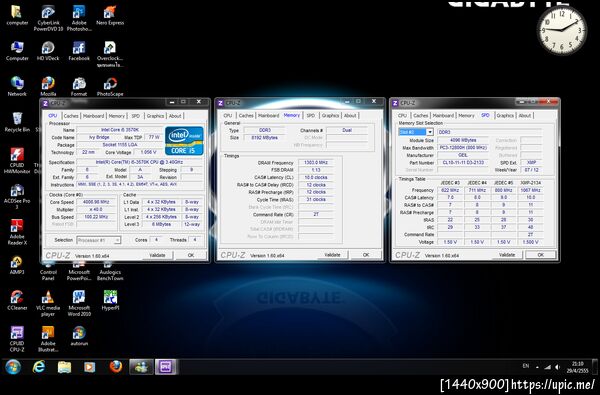Open the ACDSee Pro 3 desktop icon
The height and width of the screenshot is (395, 600).
pos(17,196)
